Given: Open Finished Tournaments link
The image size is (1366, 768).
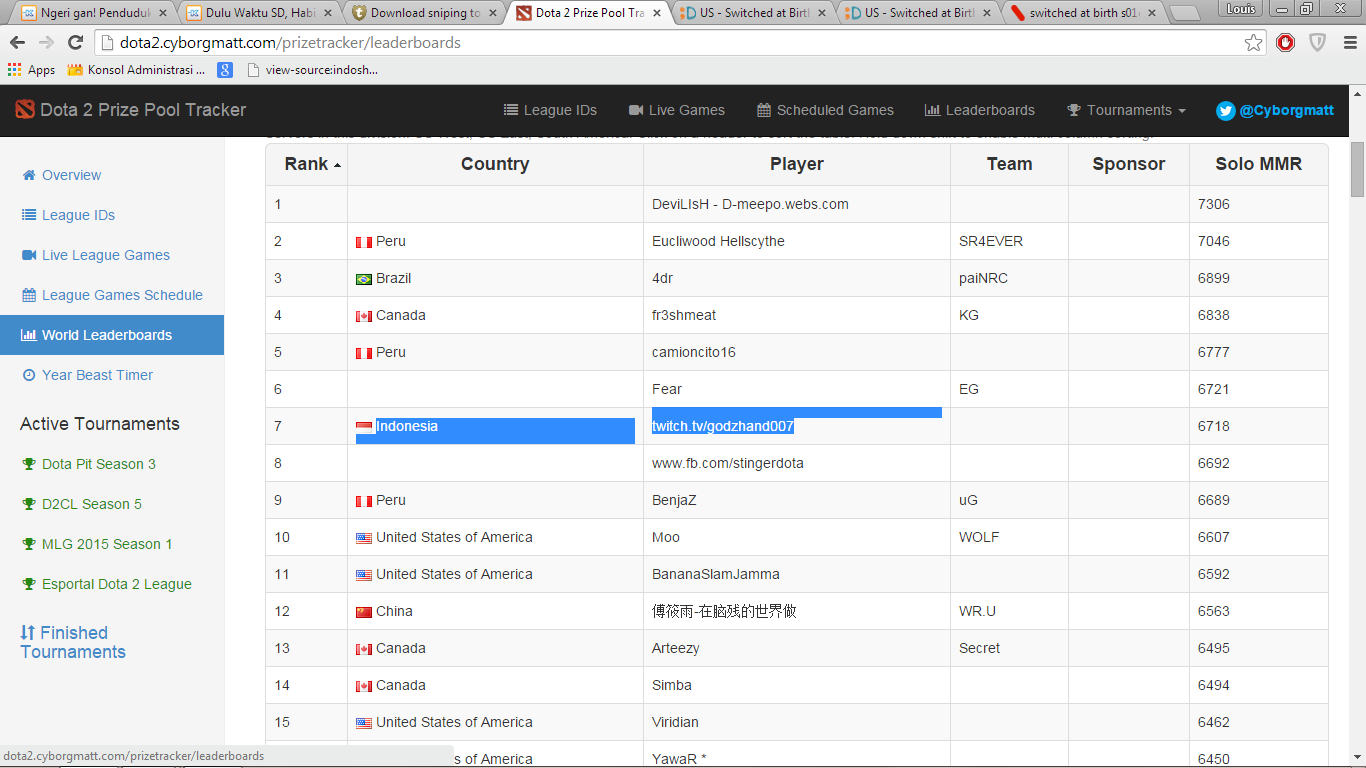Looking at the screenshot, I should click(x=73, y=642).
